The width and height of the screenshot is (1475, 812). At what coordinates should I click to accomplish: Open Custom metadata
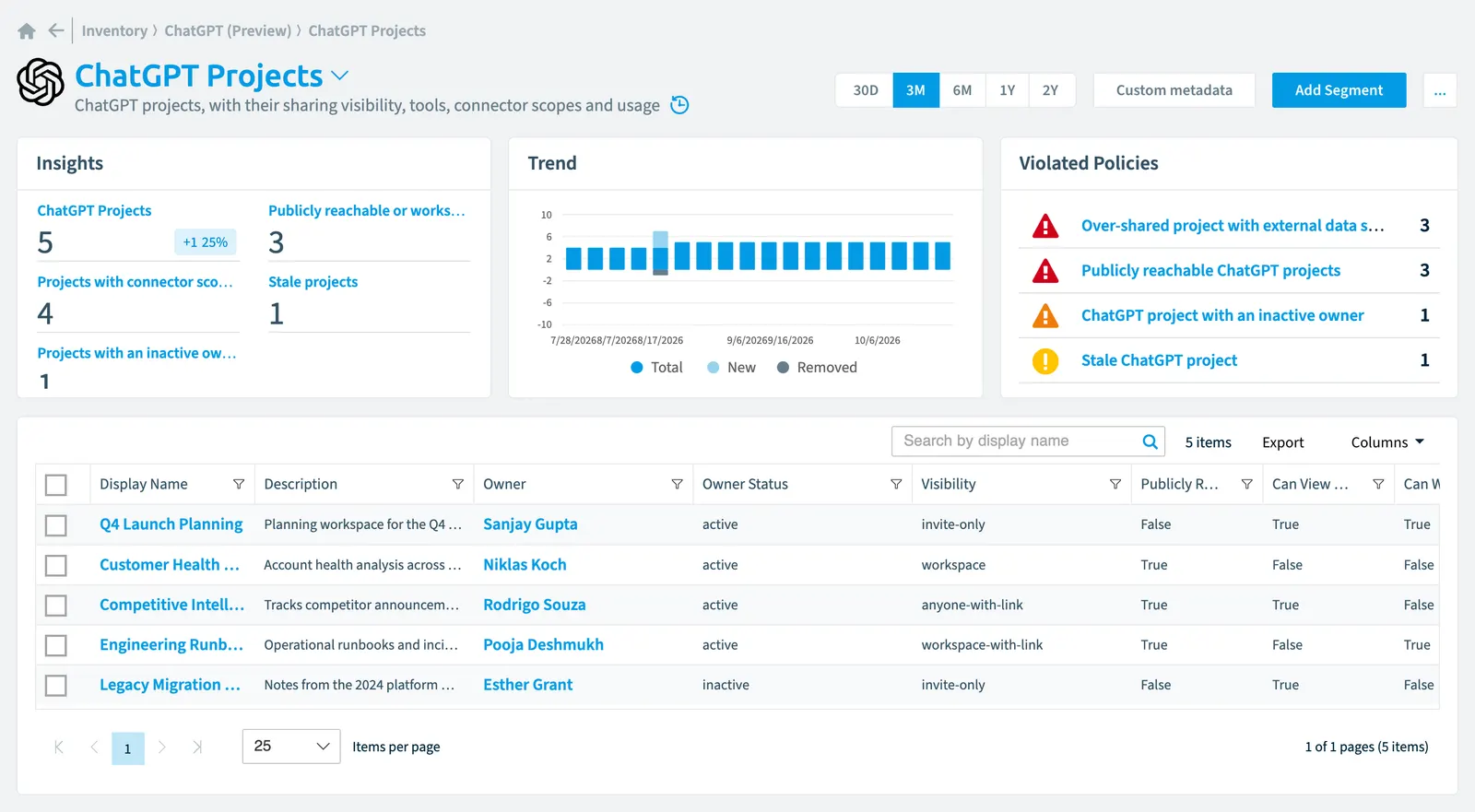(1174, 90)
